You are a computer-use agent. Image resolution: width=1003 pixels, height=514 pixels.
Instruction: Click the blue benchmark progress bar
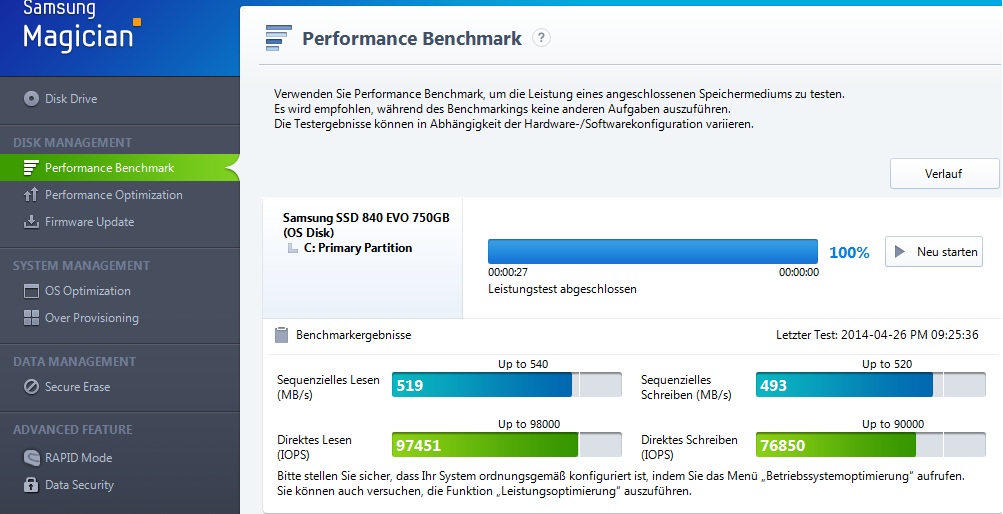(x=652, y=251)
